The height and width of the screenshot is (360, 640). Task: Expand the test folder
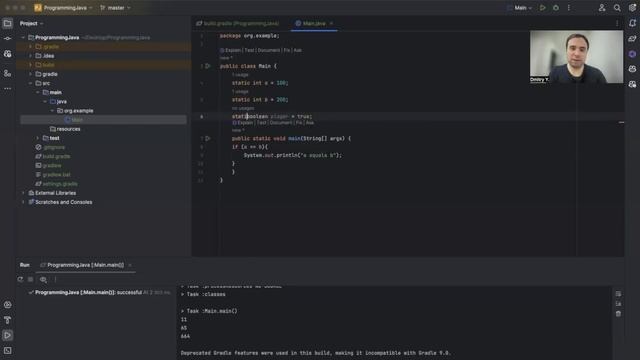pos(38,138)
